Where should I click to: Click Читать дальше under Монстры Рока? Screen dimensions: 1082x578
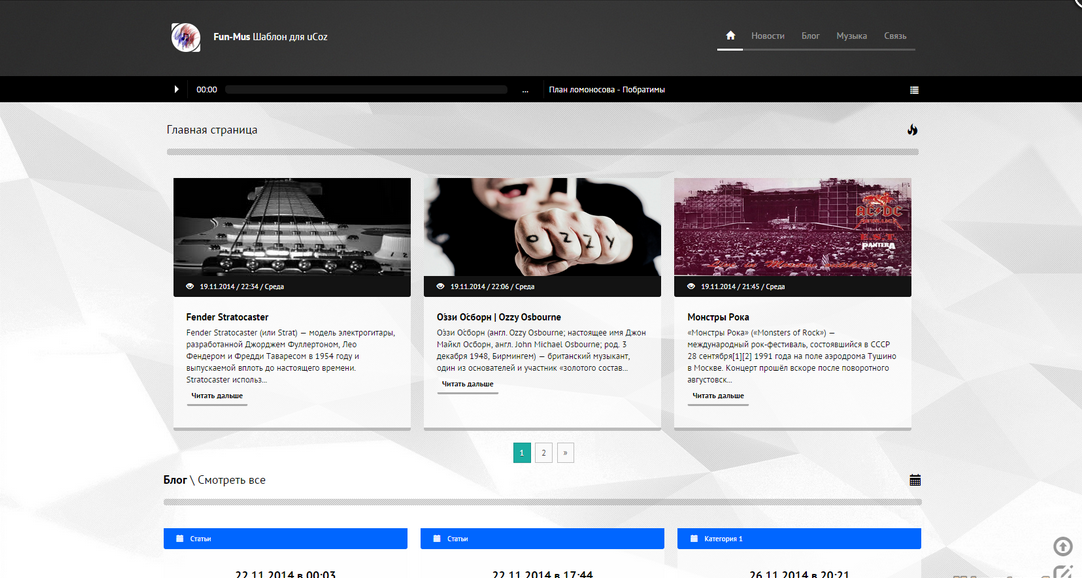718,396
